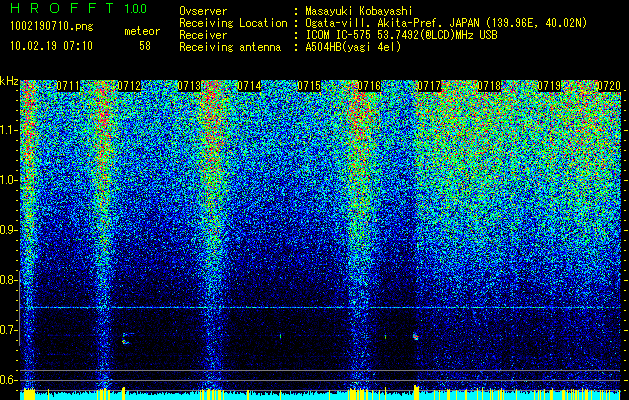The width and height of the screenshot is (629, 400).
Task: Click the 0713 time marker
Action: pos(189,86)
